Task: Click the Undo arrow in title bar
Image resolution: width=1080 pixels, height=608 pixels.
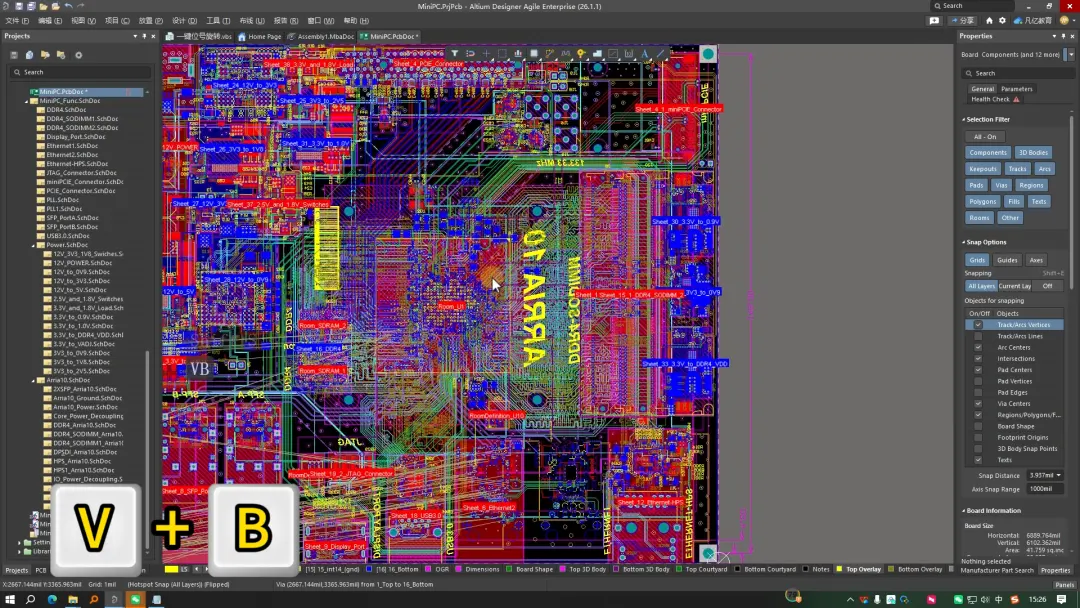Action: coord(68,6)
